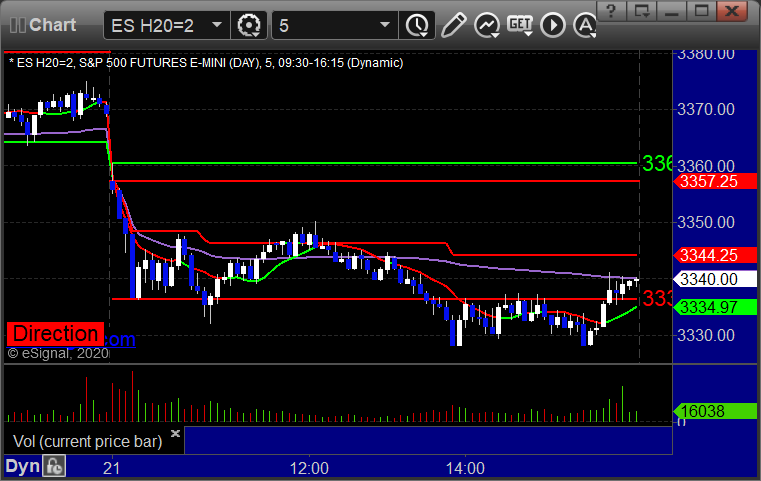Open the Chart title grip menu
This screenshot has width=761, height=481.
coord(17,25)
